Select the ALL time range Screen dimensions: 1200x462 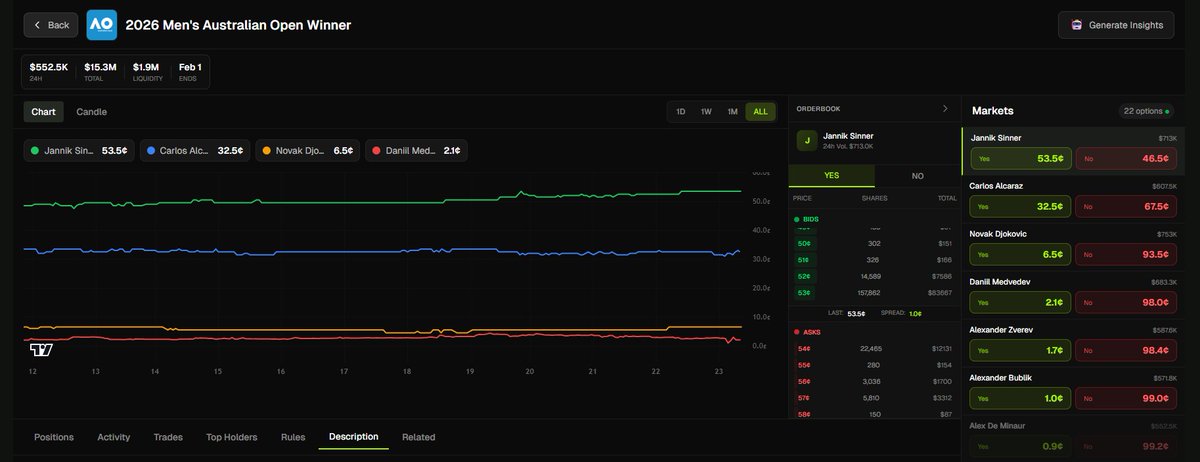click(x=760, y=112)
